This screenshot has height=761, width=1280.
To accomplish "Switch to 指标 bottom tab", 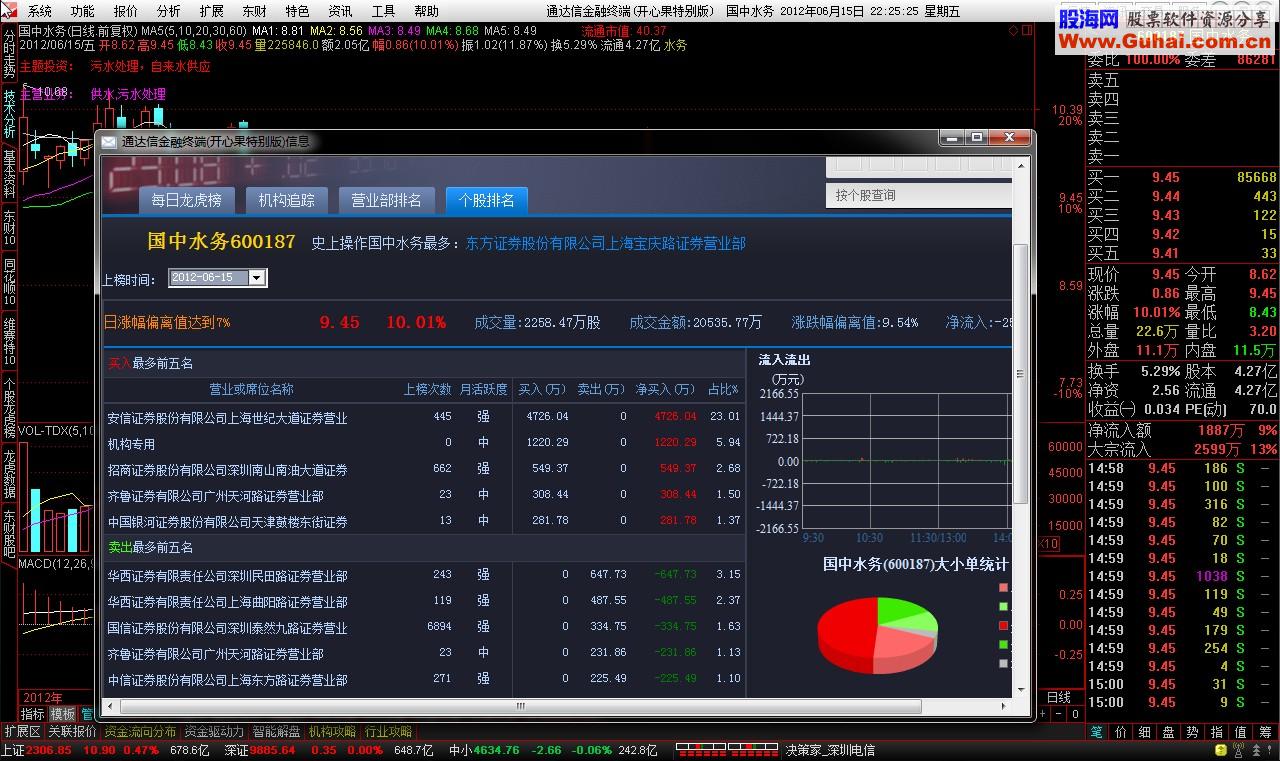I will click(x=33, y=714).
